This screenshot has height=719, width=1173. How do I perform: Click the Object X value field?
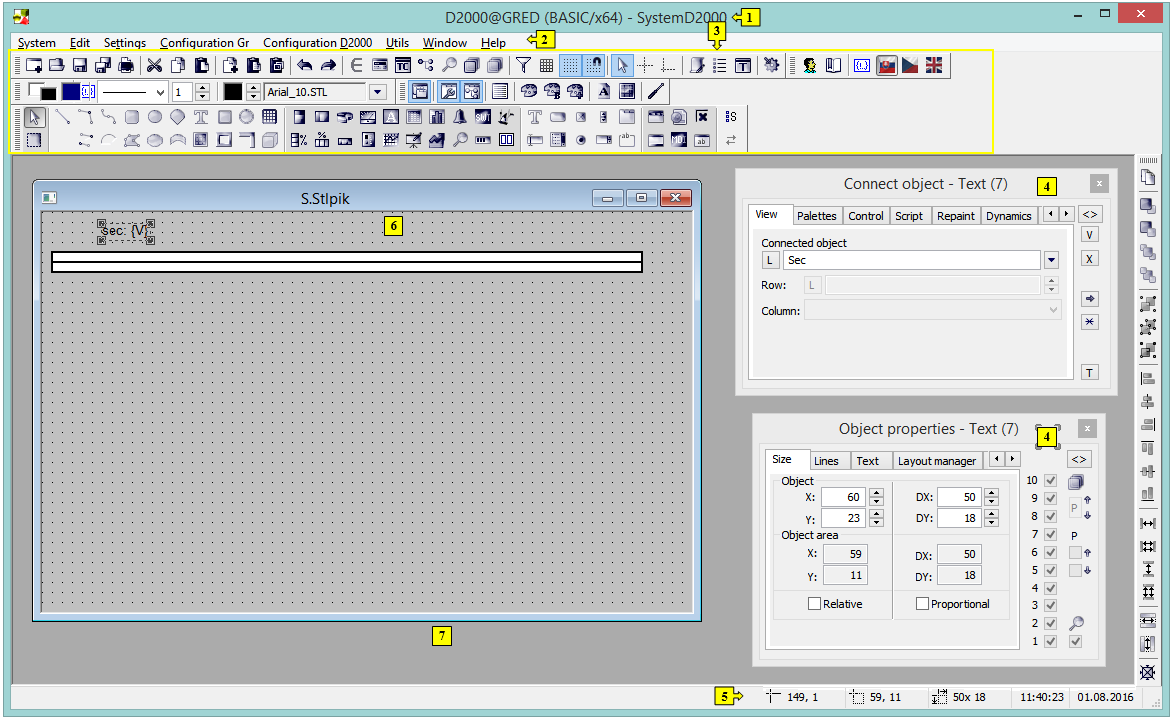tap(843, 497)
